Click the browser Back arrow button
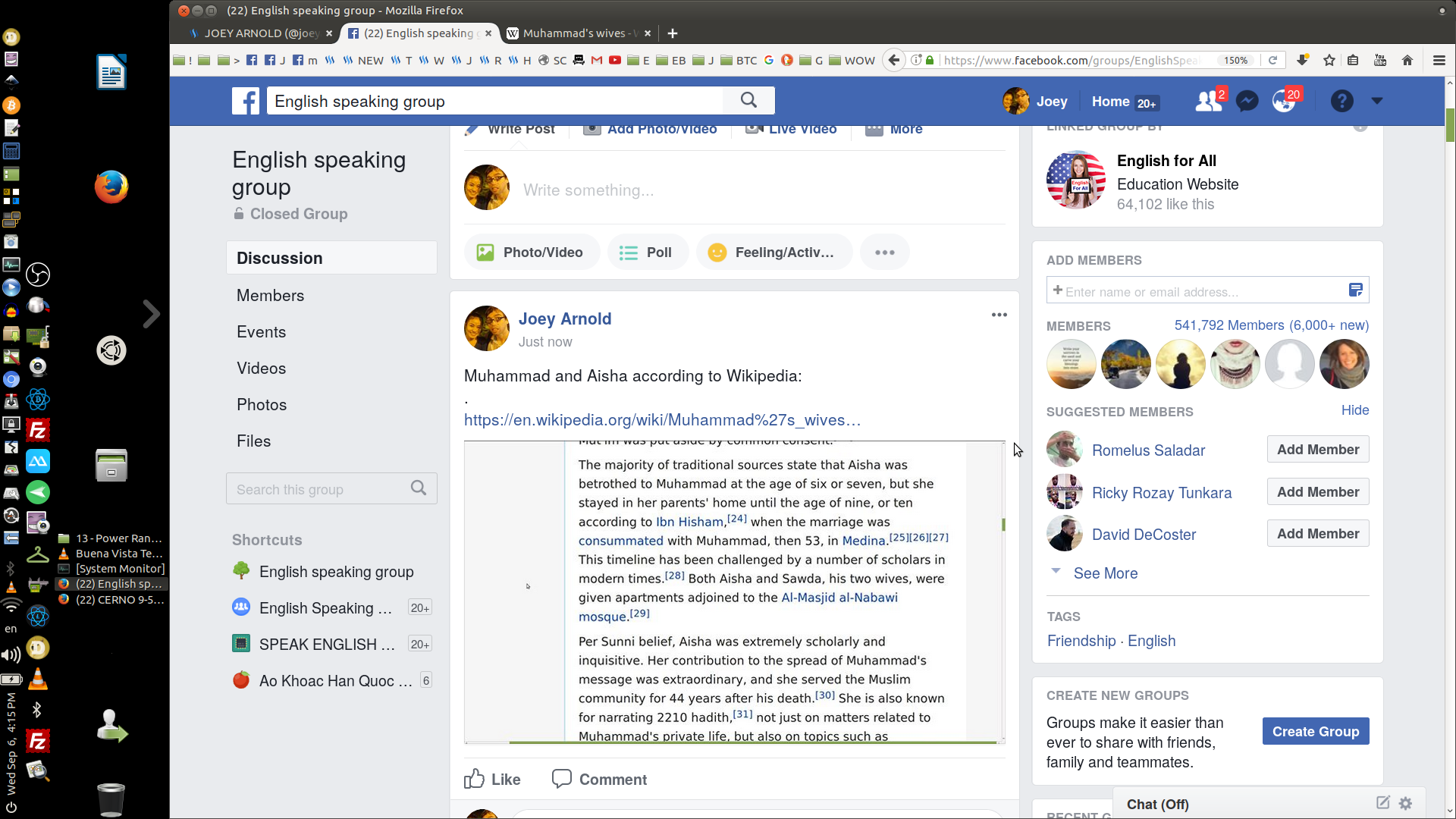 (x=894, y=60)
